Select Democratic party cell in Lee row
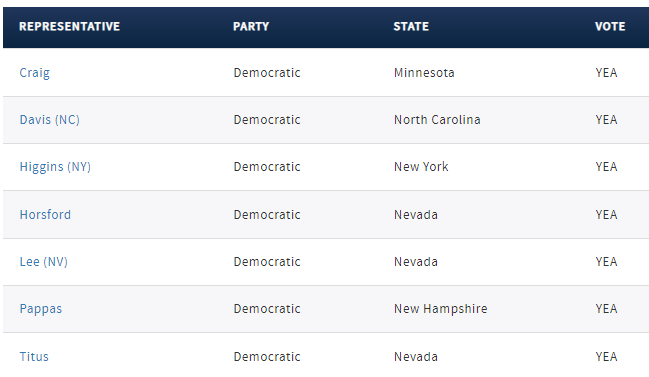This screenshot has height=377, width=649. coord(267,262)
